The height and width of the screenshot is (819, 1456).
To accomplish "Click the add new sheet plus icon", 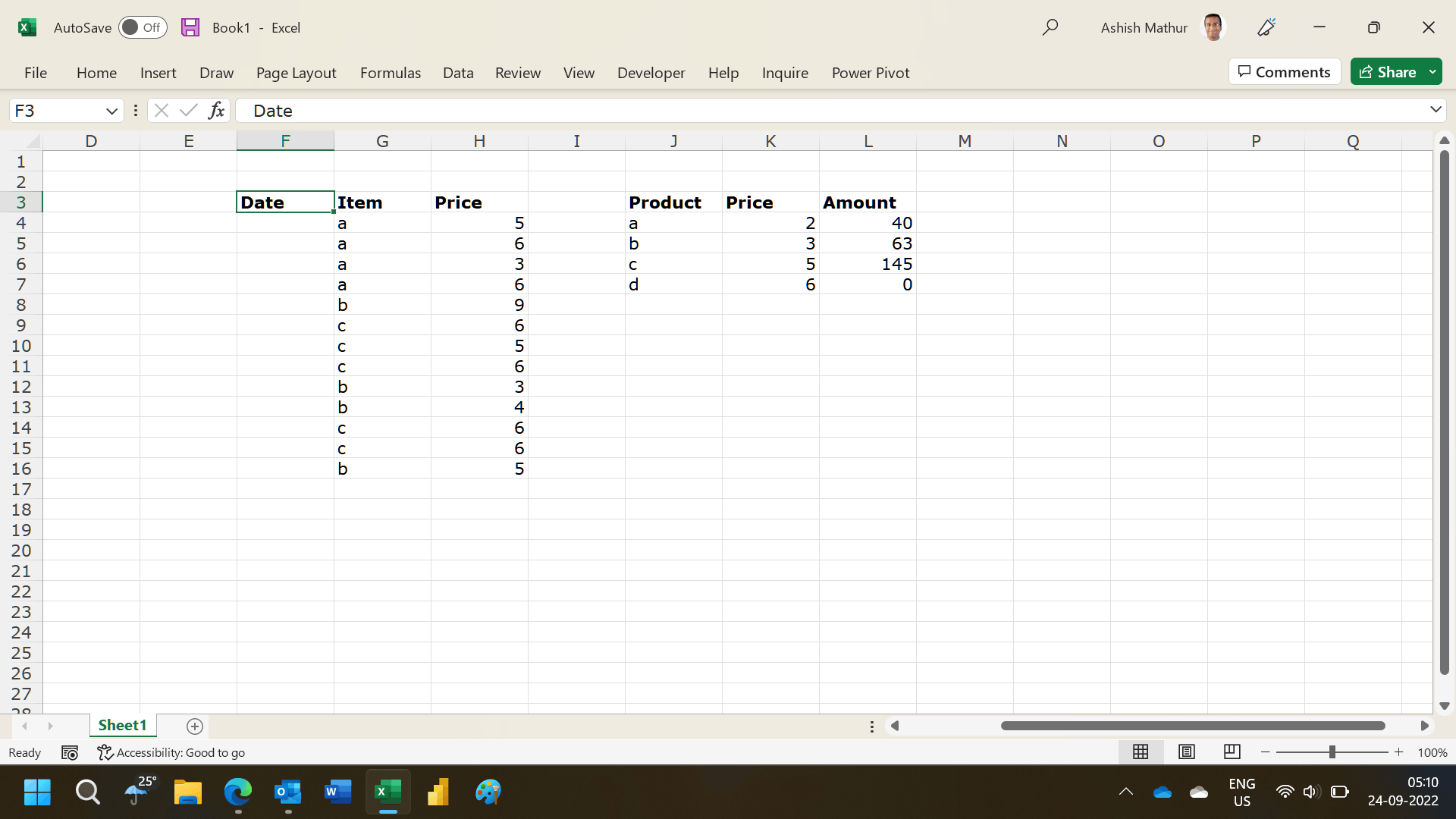I will pos(195,726).
